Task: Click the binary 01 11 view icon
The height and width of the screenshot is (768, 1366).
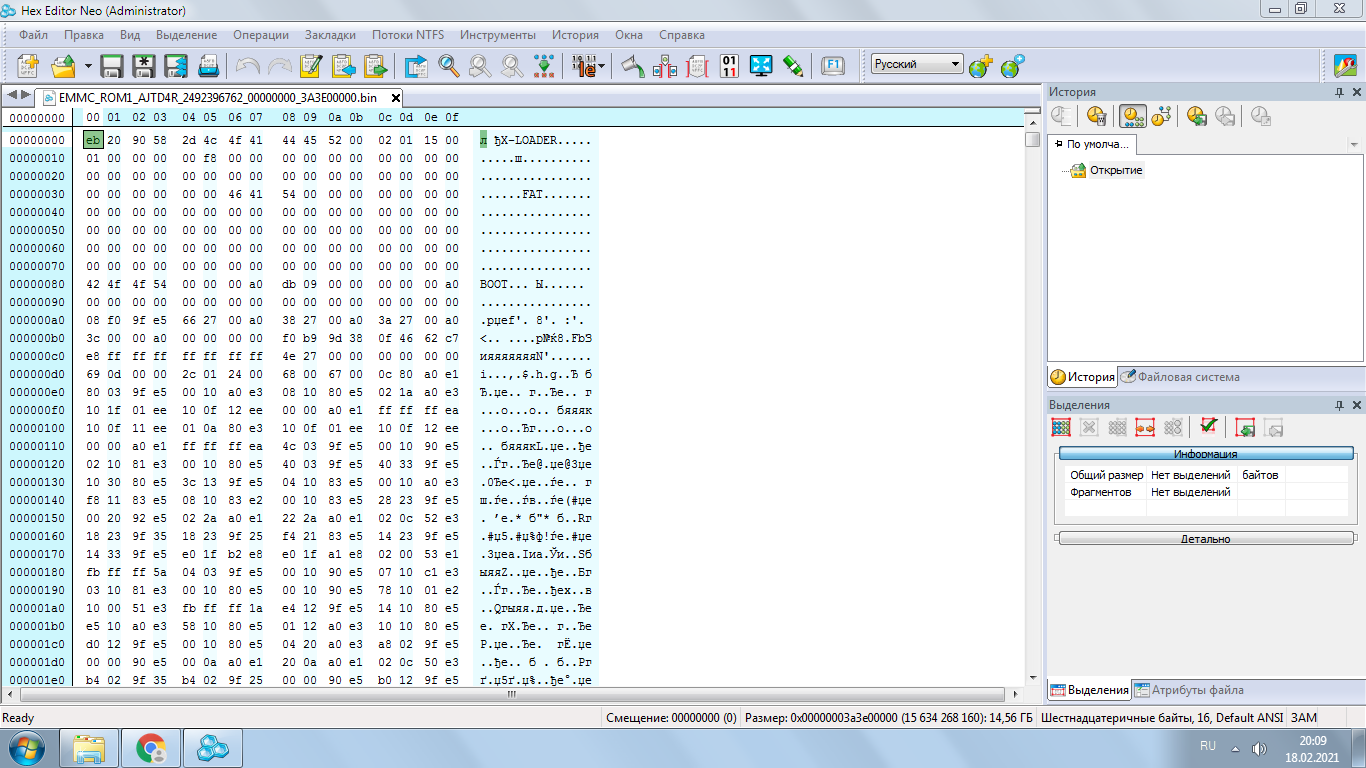Action: [729, 66]
